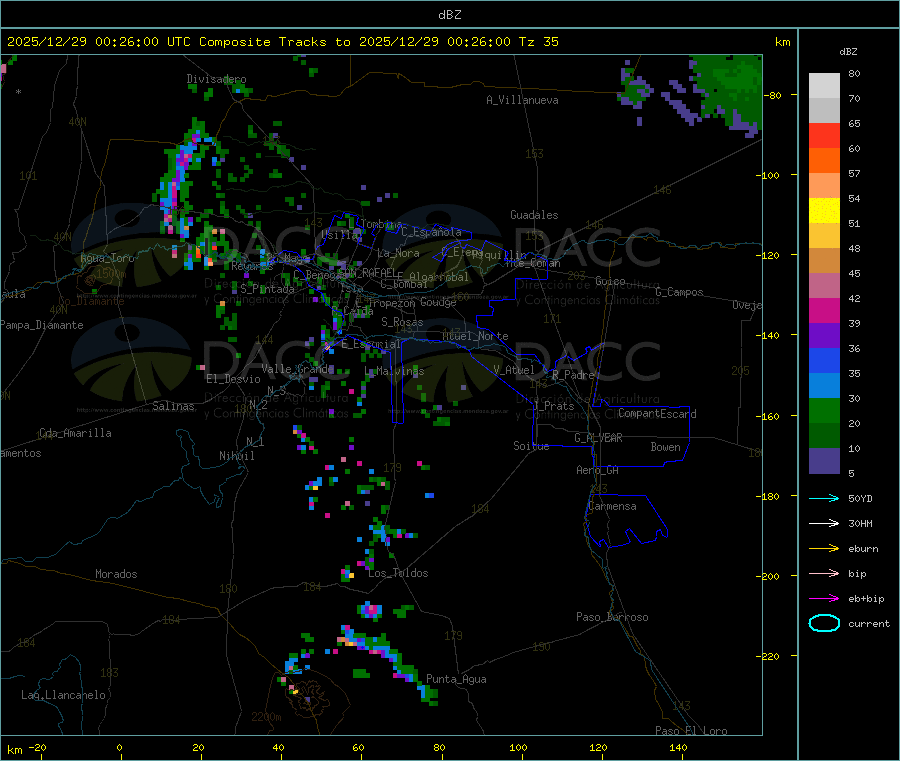
Task: Click the R_Padre map label
Action: [x=573, y=375]
